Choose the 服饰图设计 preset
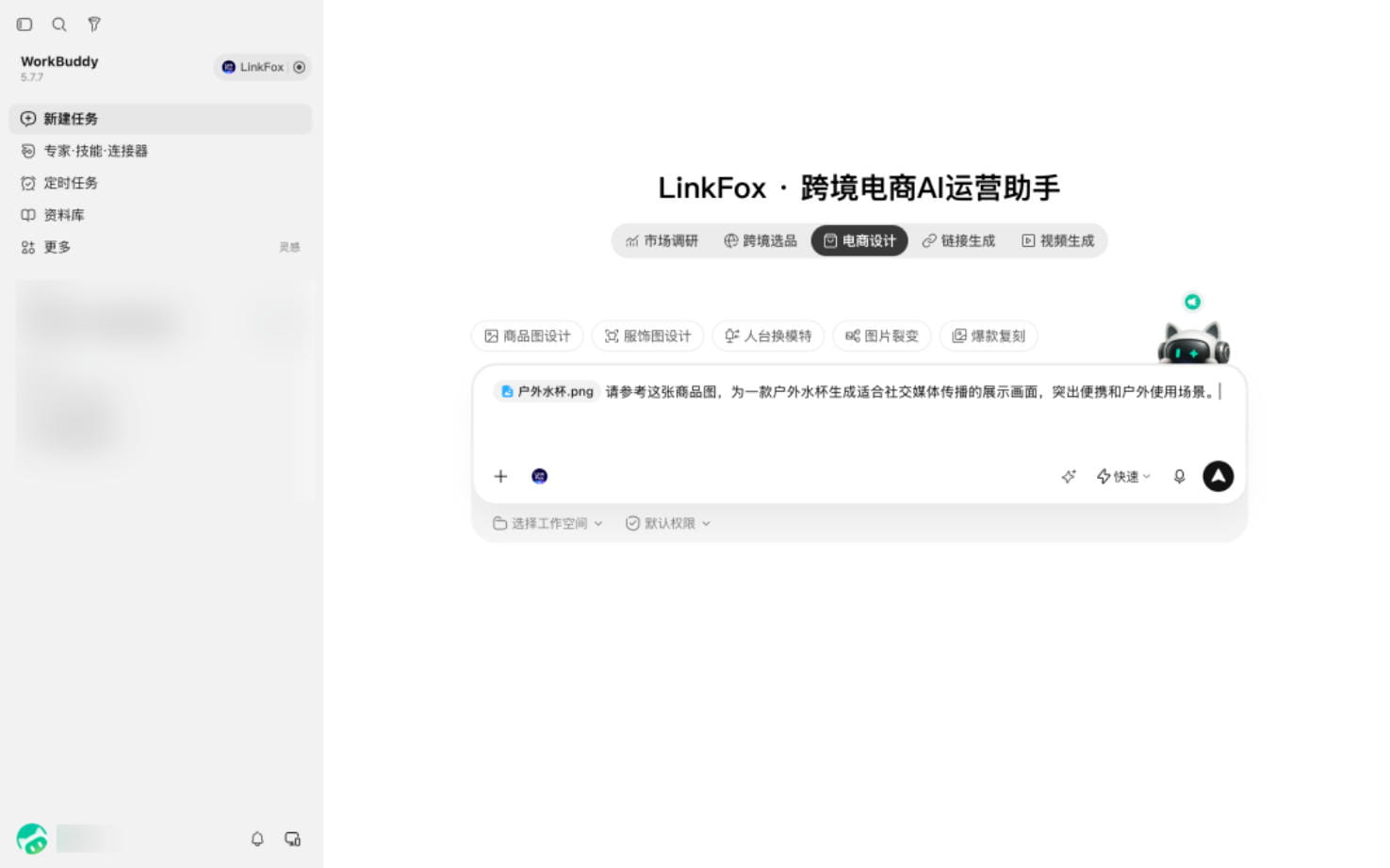Screen dimensions: 1390x868 pos(647,336)
